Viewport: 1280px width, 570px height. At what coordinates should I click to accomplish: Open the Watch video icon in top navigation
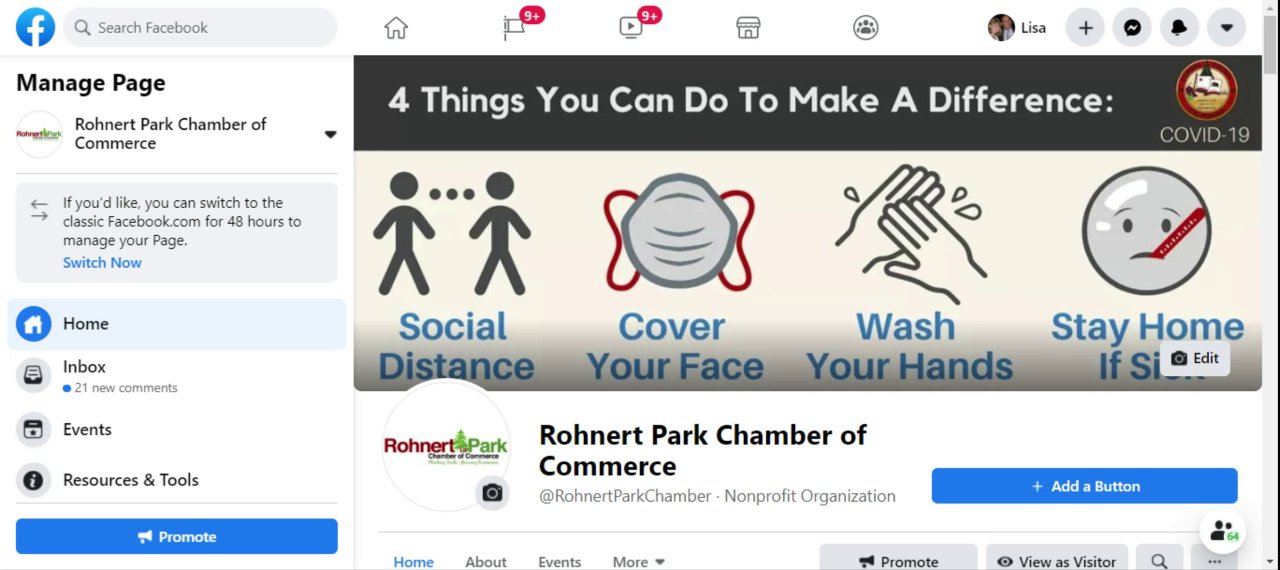[x=631, y=28]
